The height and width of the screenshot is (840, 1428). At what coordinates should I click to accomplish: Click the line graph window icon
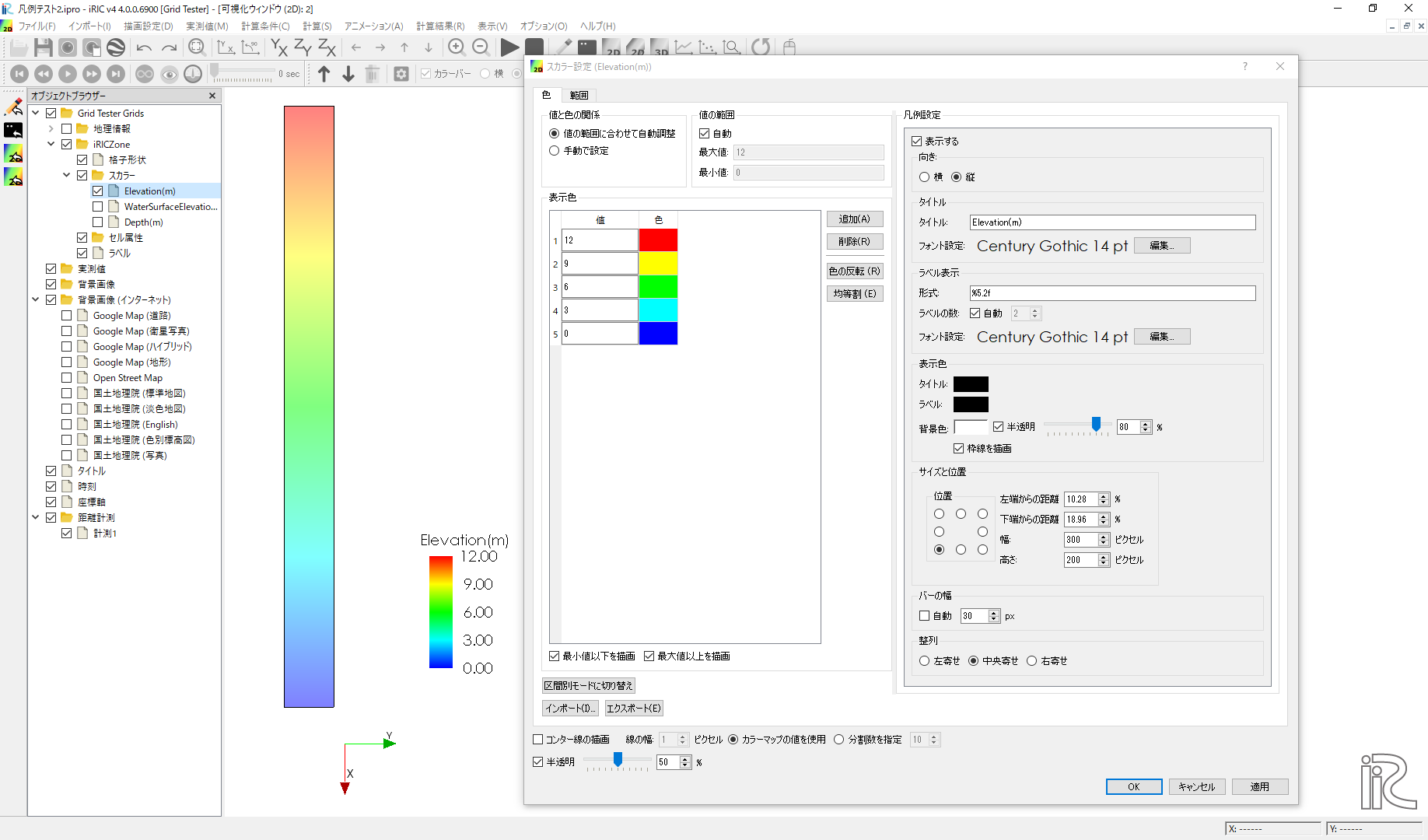pos(684,47)
